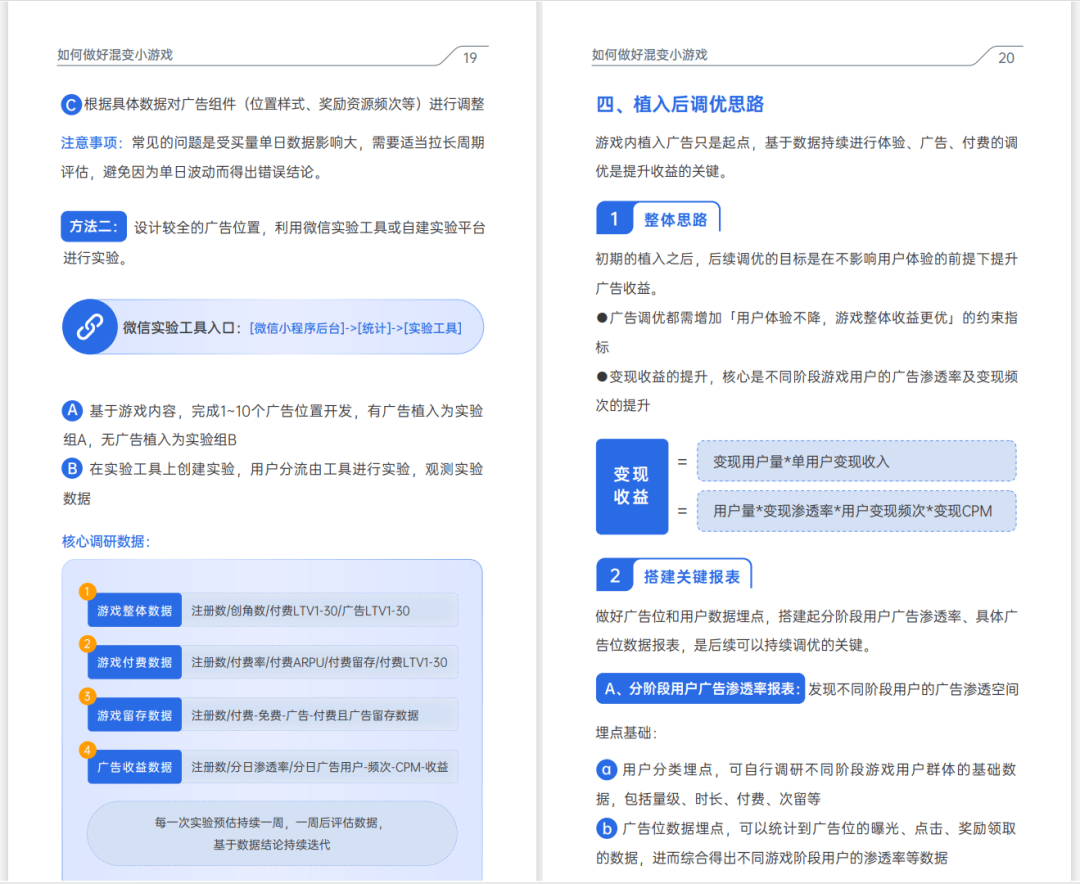Screen dimensions: 1080x884
Task: Select the 方法二 blue label
Action: (x=95, y=227)
